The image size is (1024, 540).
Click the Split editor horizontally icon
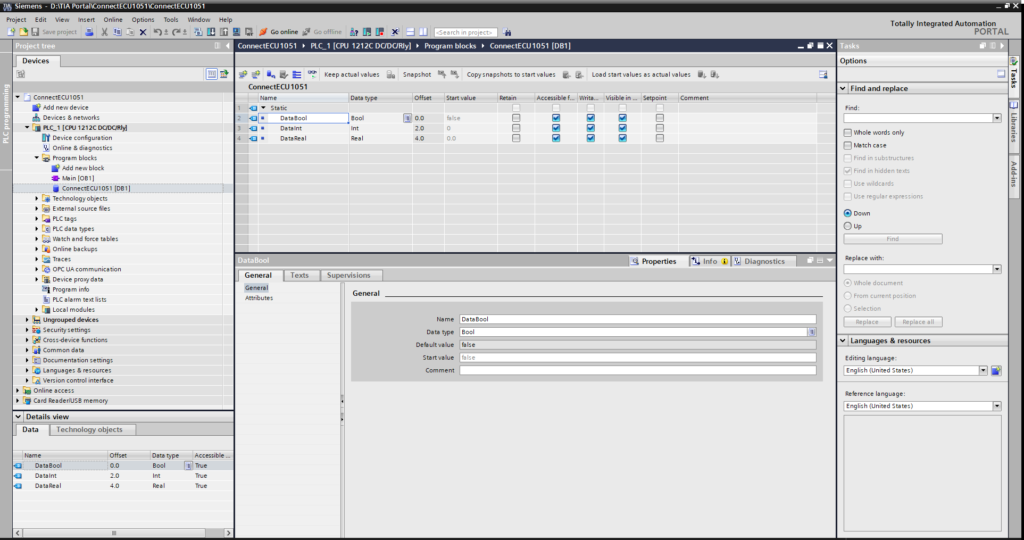[x=411, y=32]
